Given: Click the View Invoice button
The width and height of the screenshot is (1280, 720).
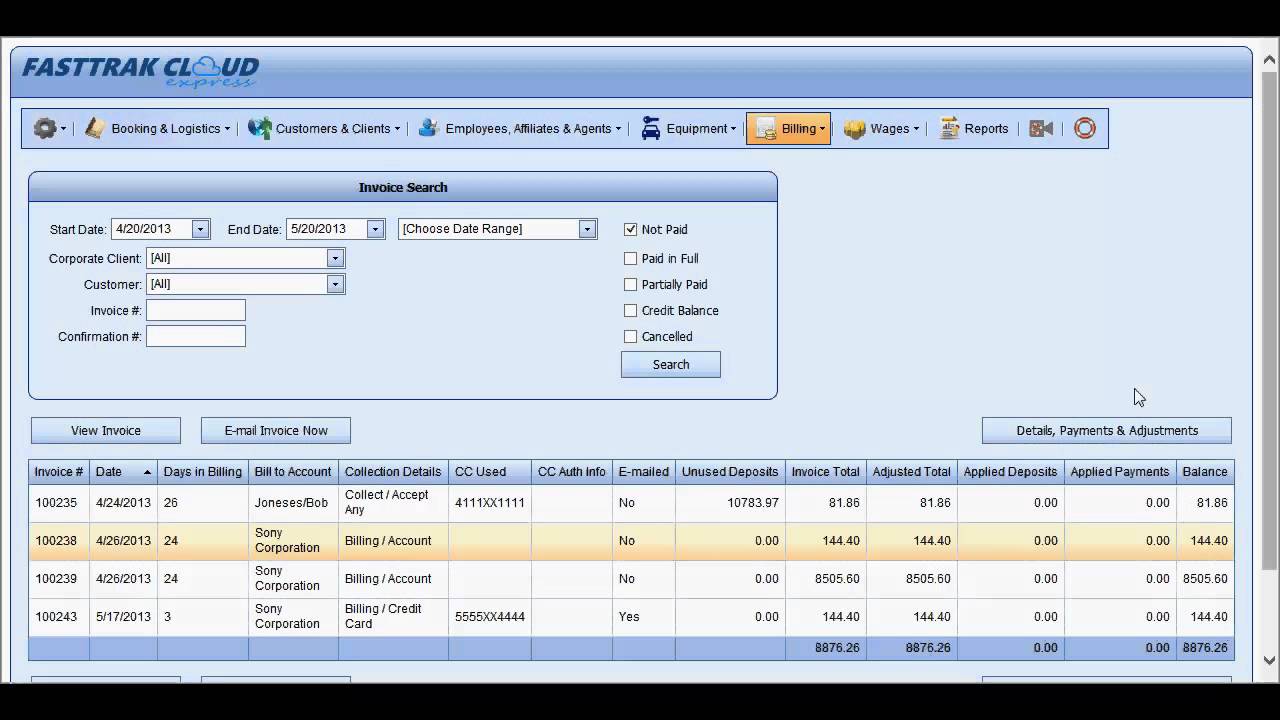Looking at the screenshot, I should tap(106, 430).
